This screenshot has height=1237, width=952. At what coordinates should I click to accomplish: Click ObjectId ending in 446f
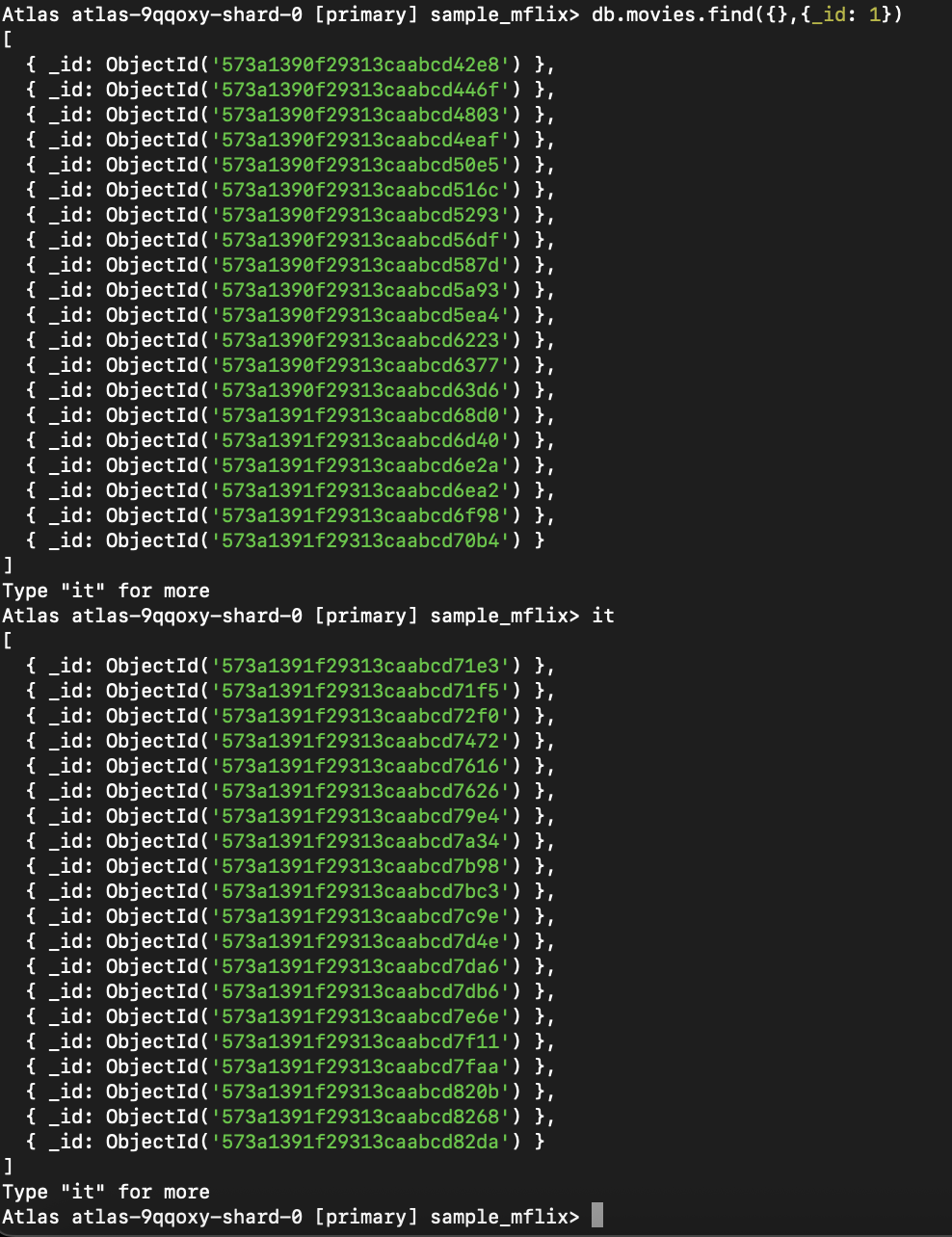pyautogui.click(x=313, y=90)
